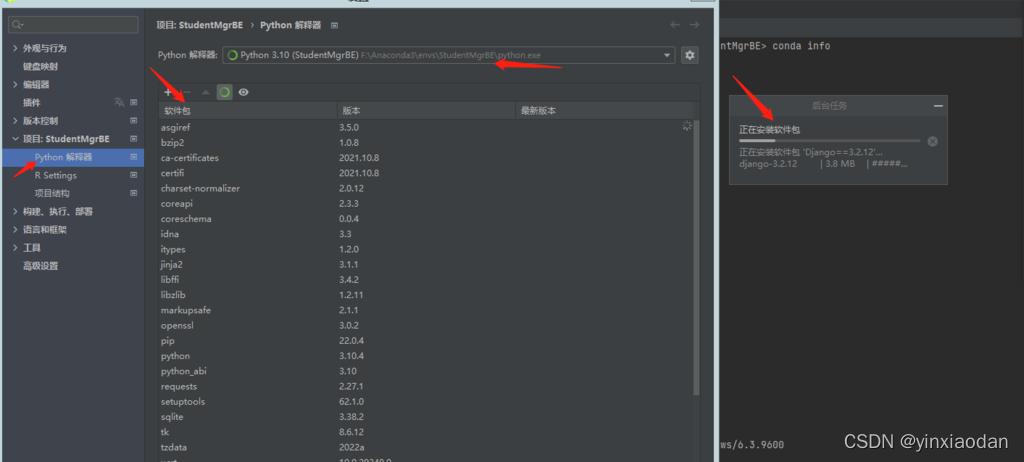The width and height of the screenshot is (1024, 462).
Task: Click the navigate forward arrow
Action: (694, 25)
